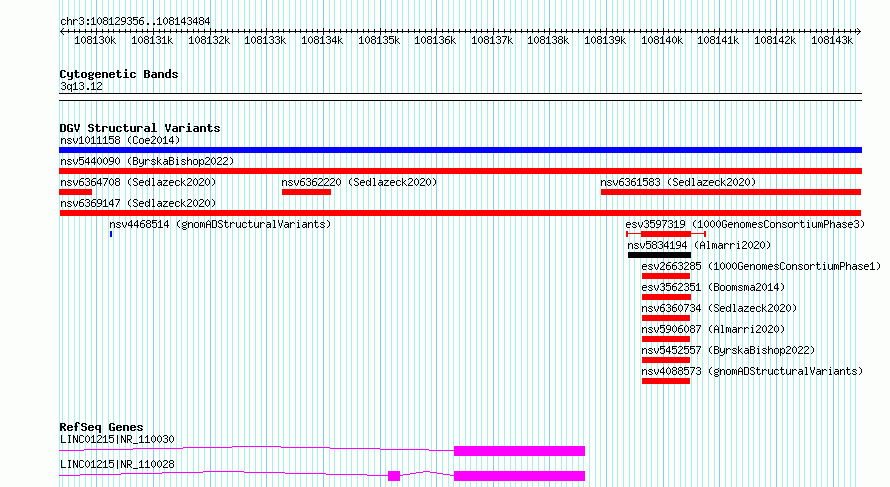Select the 108130k ruler tick label

[x=95, y=40]
